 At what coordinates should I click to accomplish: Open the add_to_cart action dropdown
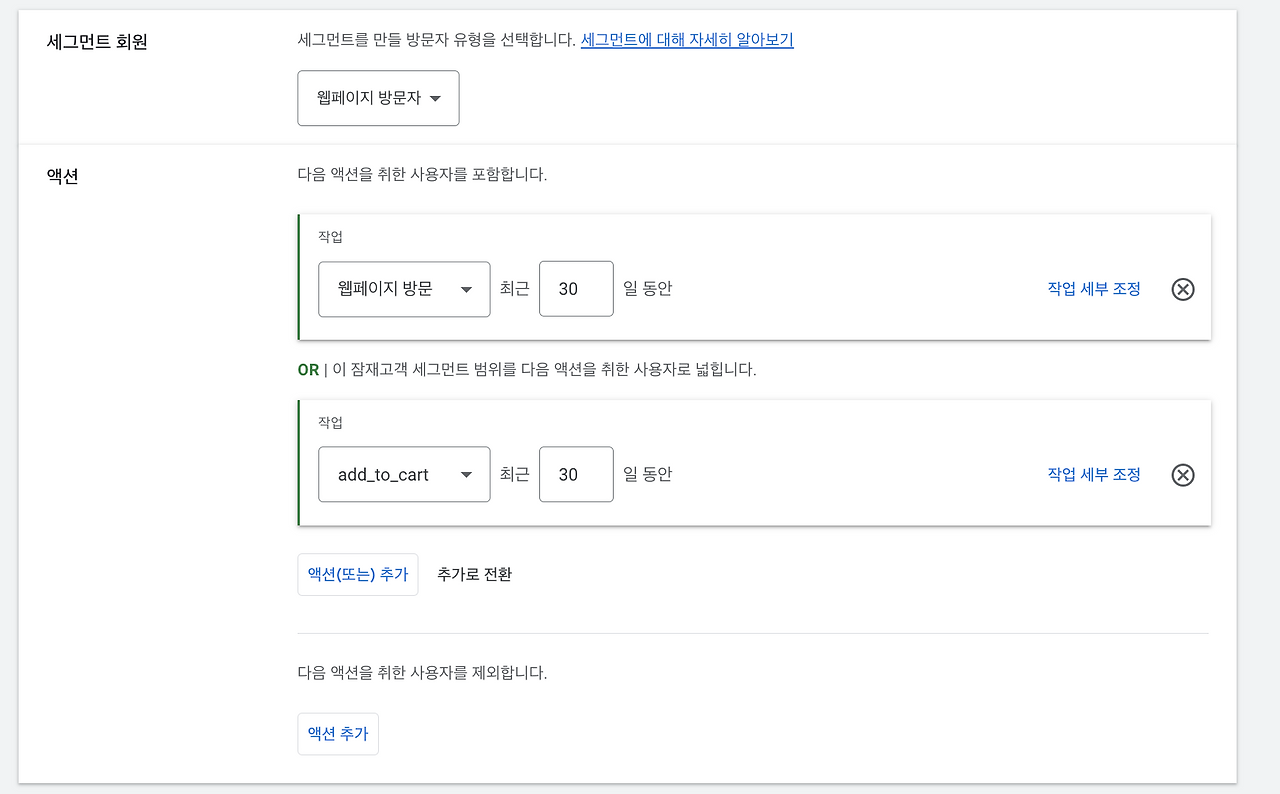tap(404, 475)
